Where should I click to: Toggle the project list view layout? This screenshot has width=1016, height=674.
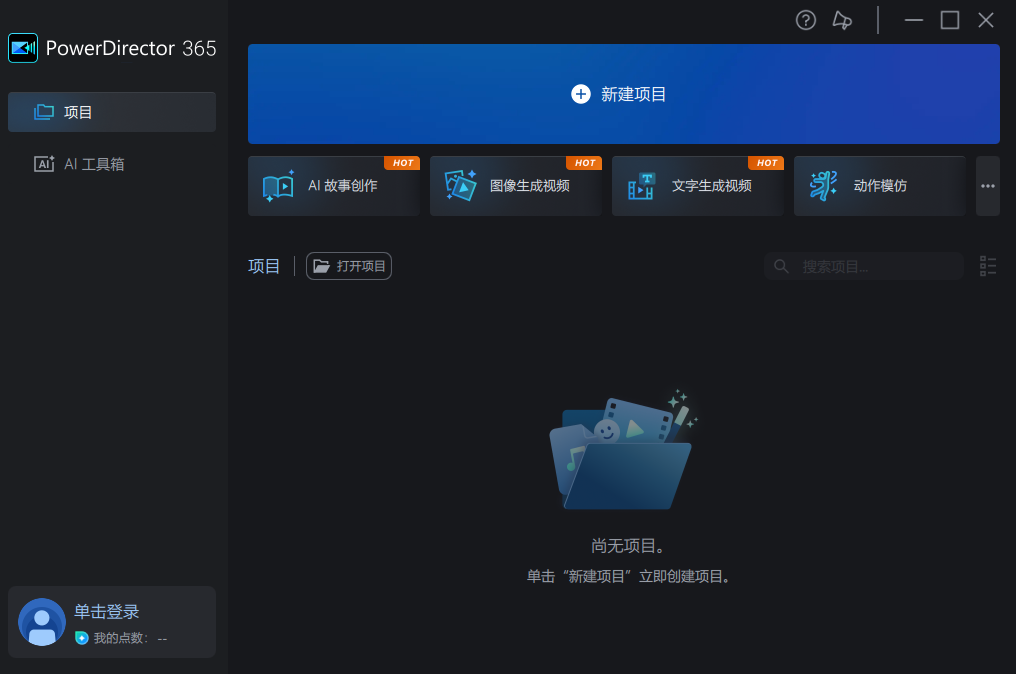(x=988, y=266)
